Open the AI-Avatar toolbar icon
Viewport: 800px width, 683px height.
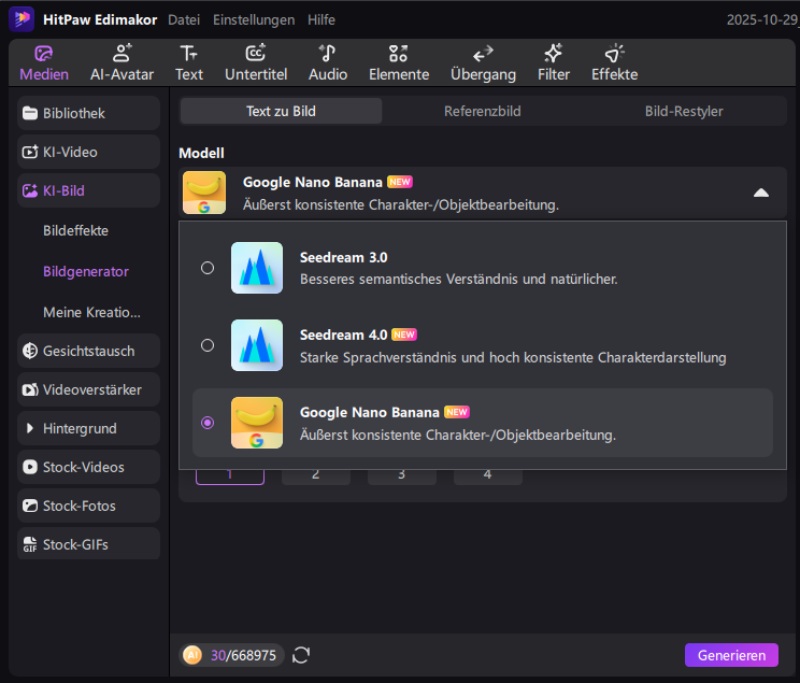click(x=122, y=54)
